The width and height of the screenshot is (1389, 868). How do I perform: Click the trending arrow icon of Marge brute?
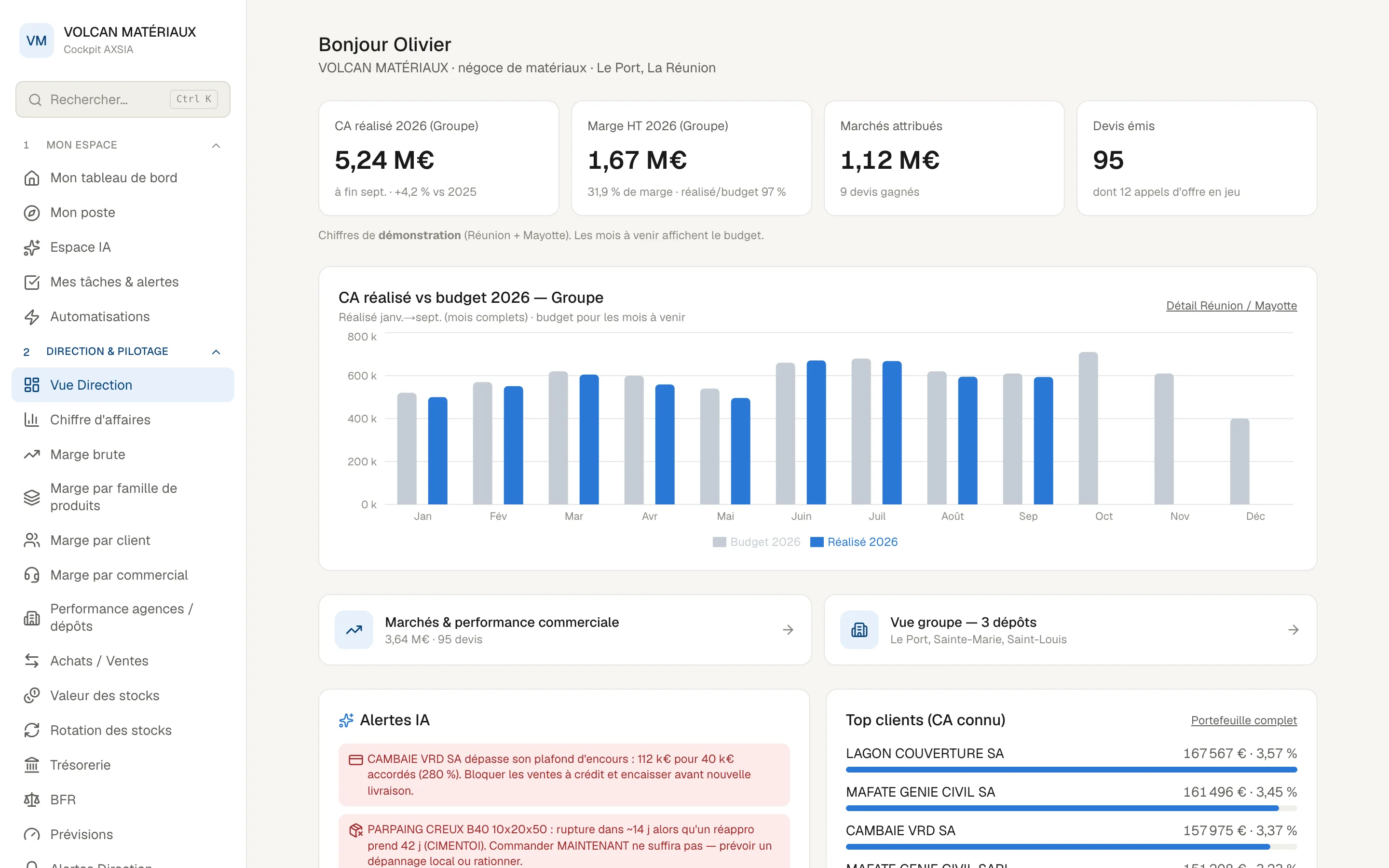[x=31, y=455]
